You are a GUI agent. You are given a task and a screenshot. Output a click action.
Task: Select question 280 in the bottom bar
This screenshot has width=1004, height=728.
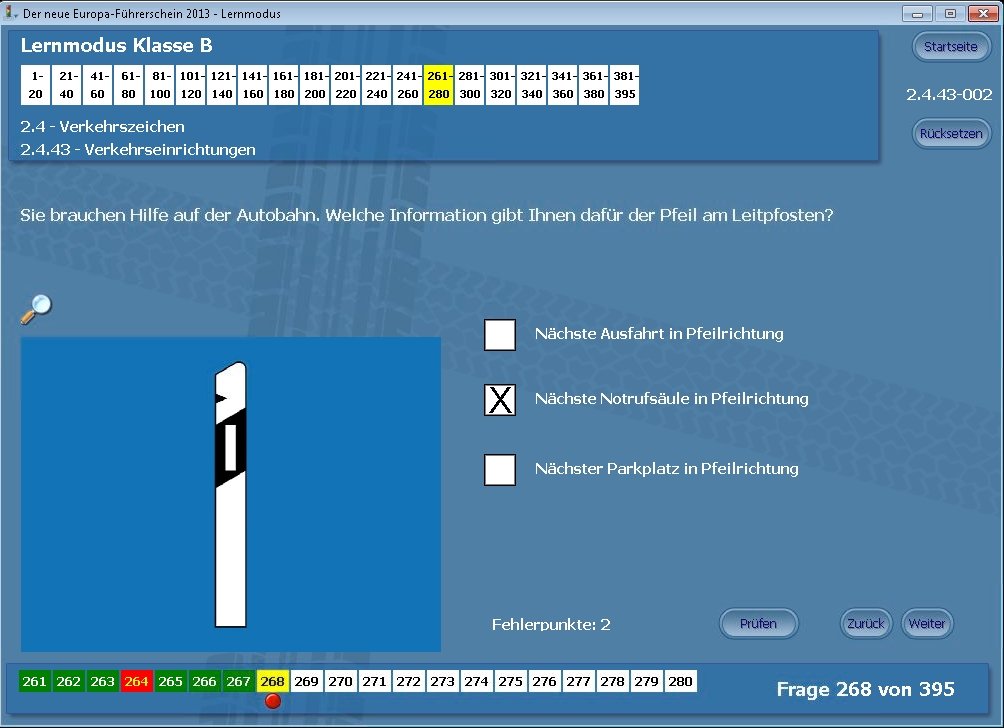680,681
